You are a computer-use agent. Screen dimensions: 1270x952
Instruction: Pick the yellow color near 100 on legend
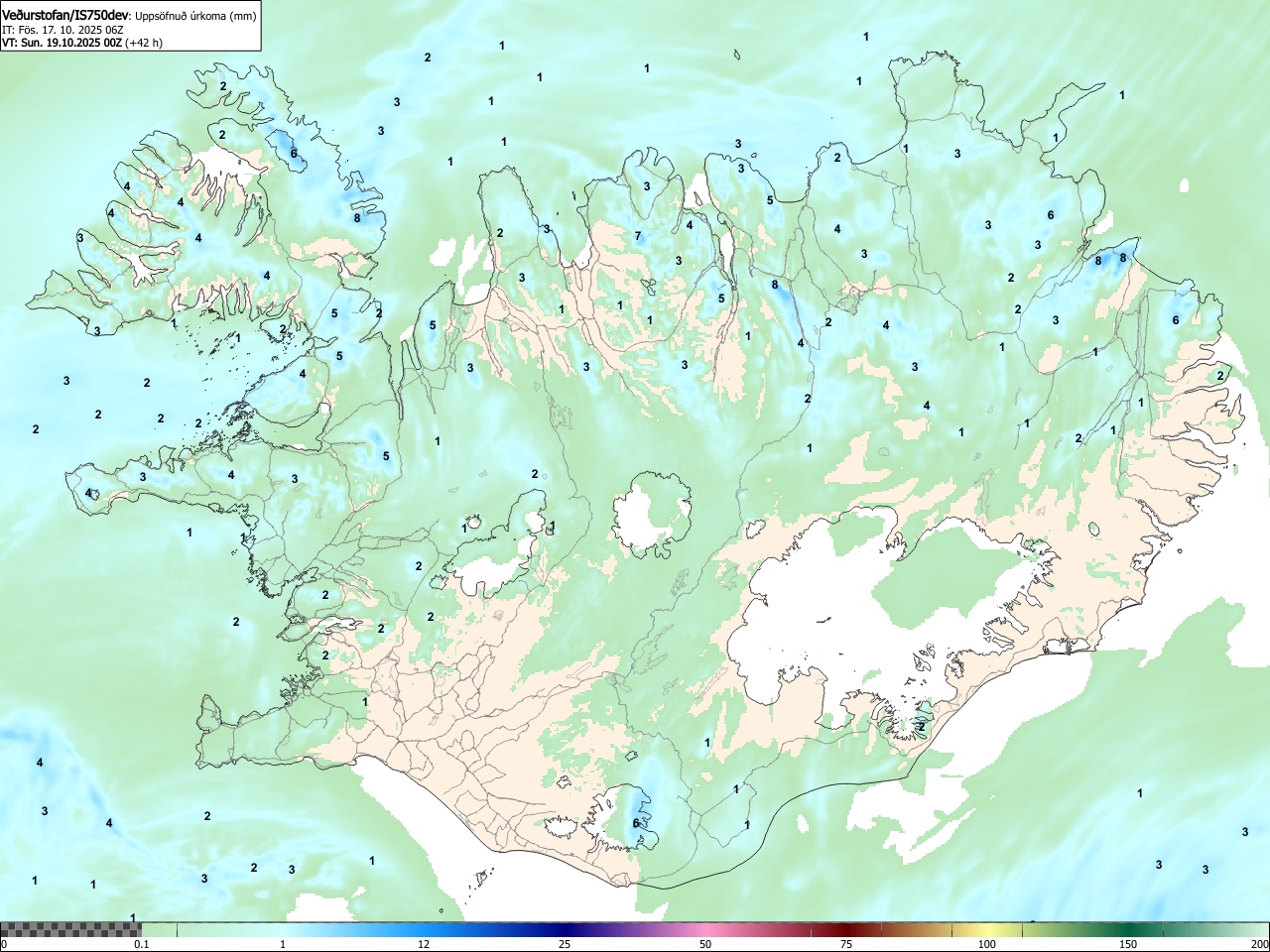pyautogui.click(x=986, y=929)
